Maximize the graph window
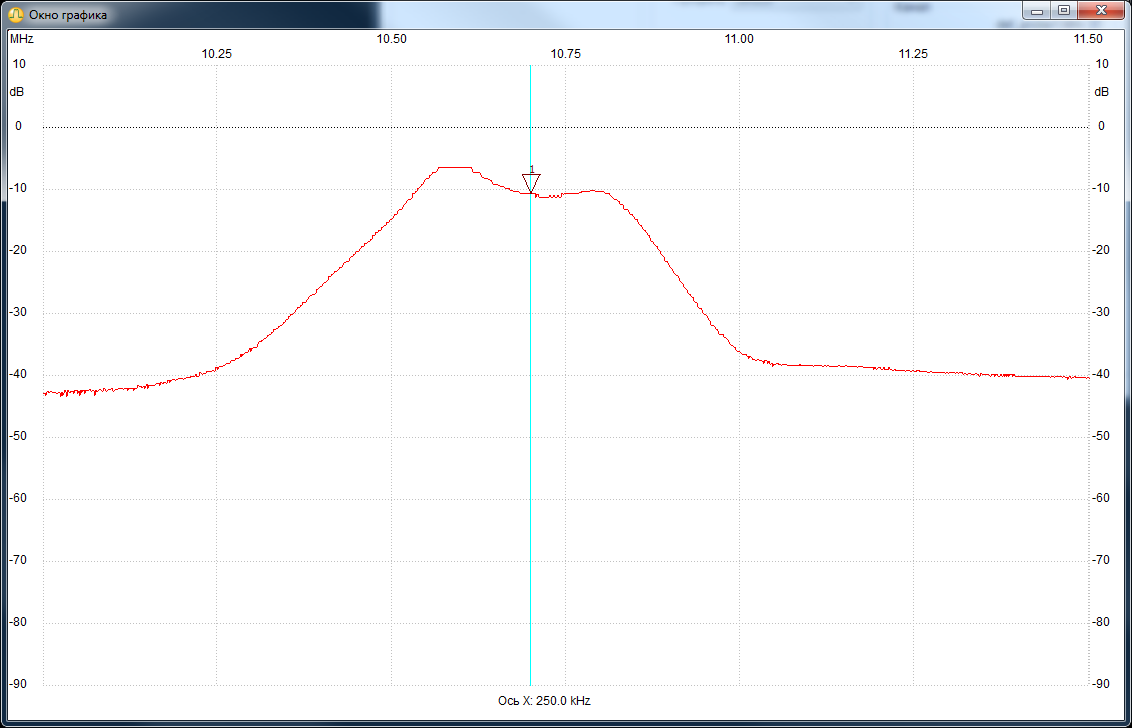Image resolution: width=1132 pixels, height=728 pixels. (1064, 11)
